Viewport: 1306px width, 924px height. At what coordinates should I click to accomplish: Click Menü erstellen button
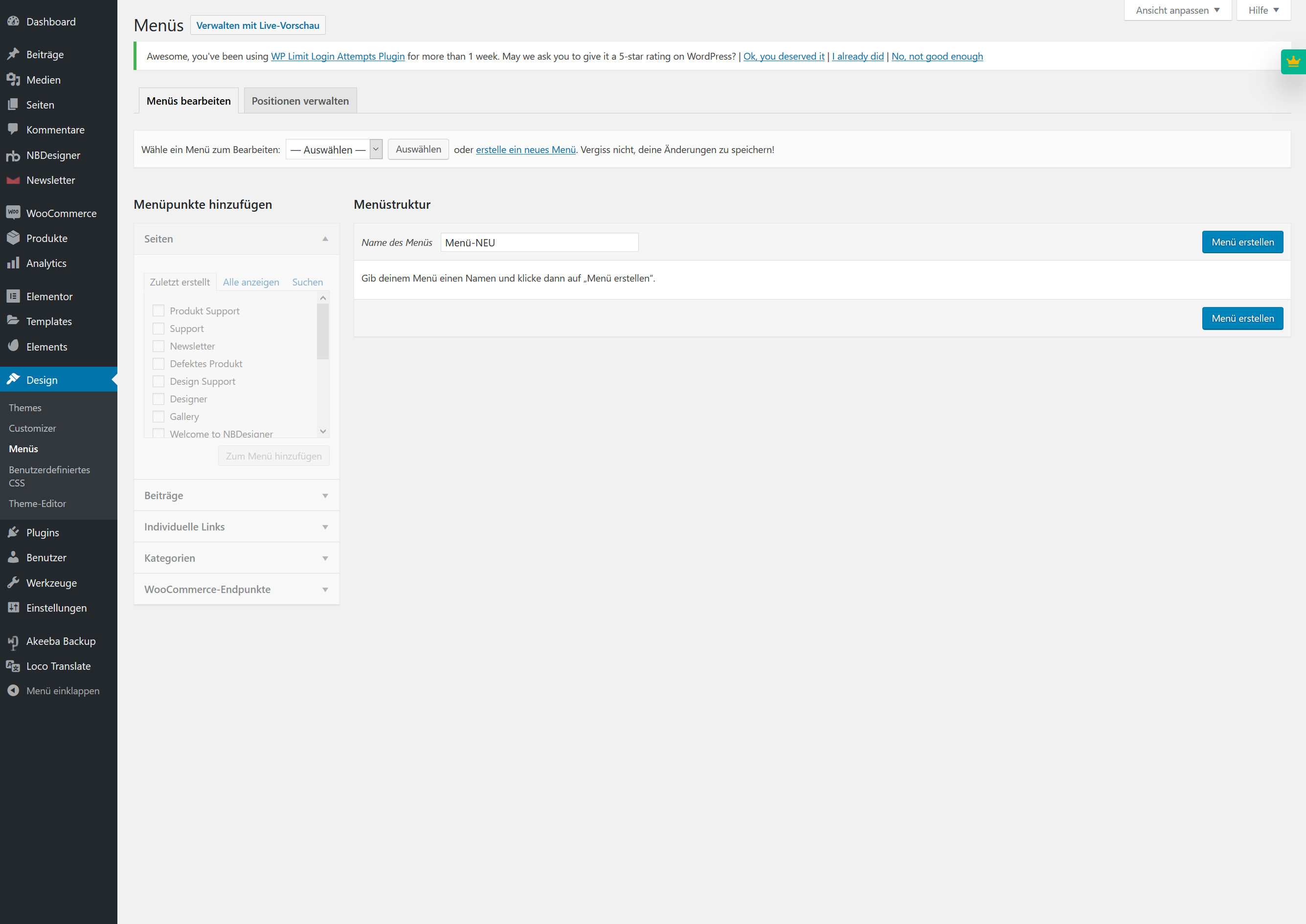coord(1243,241)
